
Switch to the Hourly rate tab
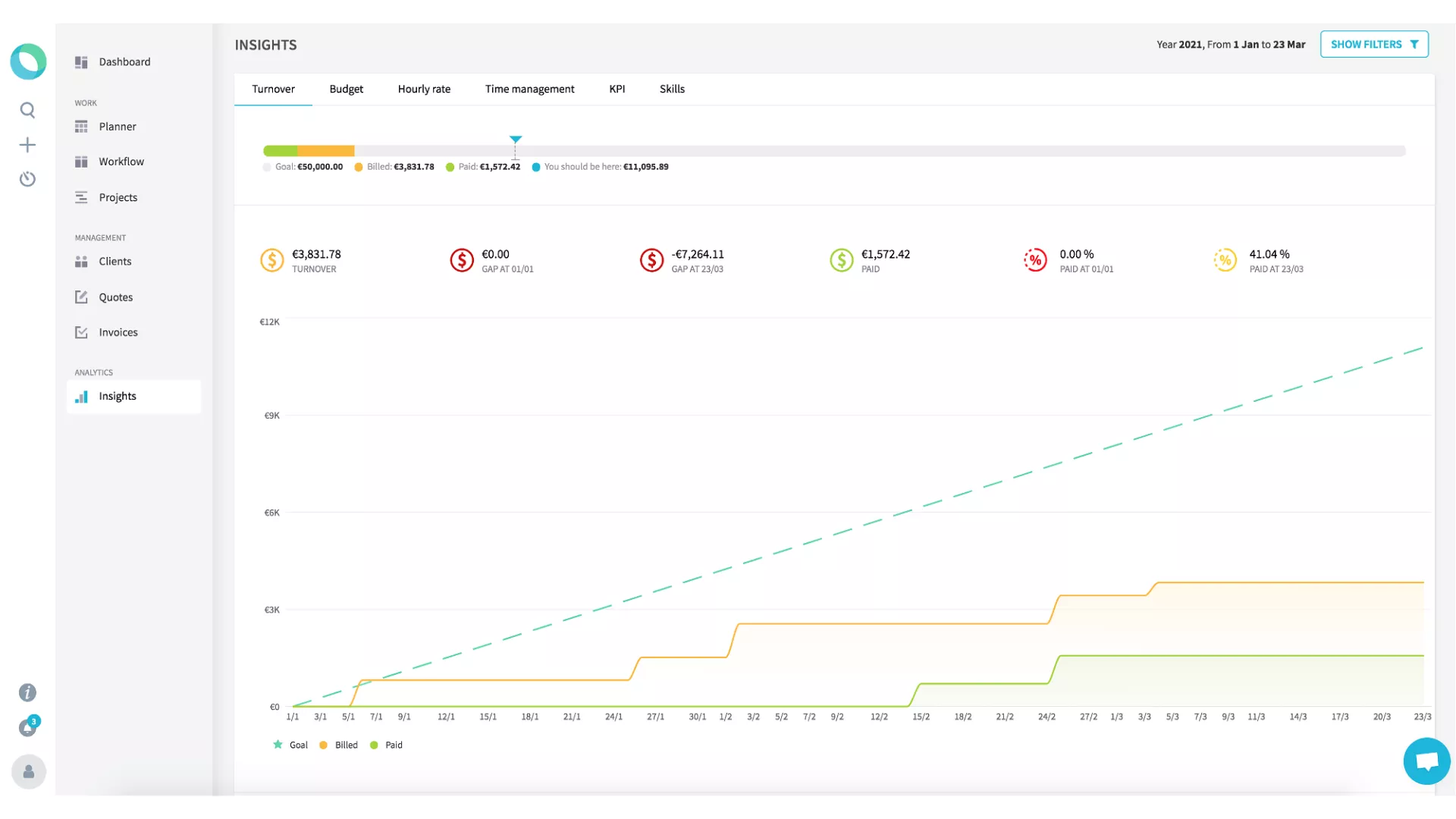tap(424, 89)
